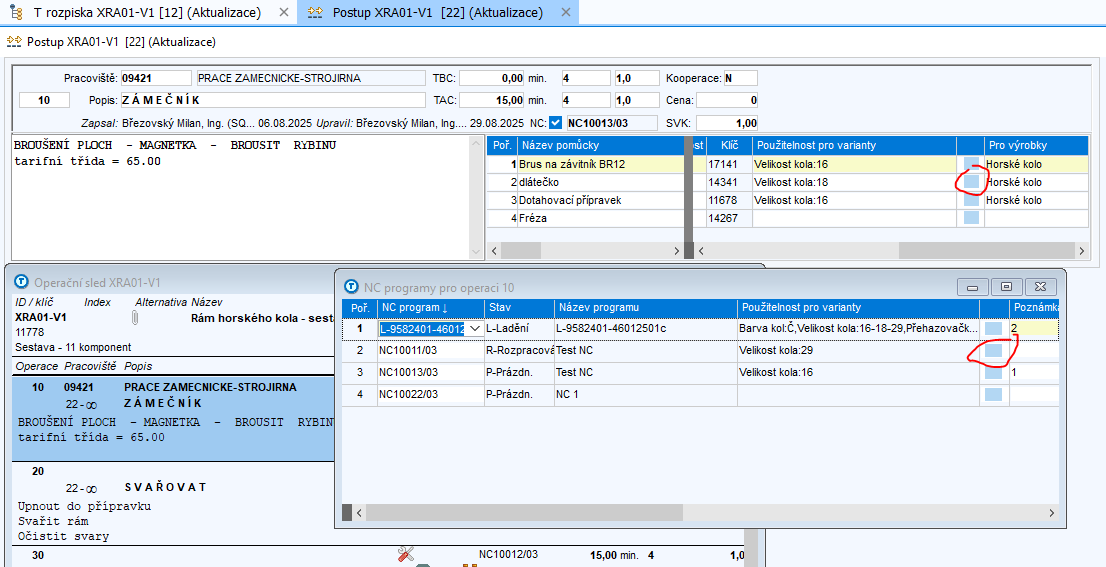Click the blue square in the Brus na závitník row
Viewport: 1106px width, 567px height.
[x=970, y=164]
